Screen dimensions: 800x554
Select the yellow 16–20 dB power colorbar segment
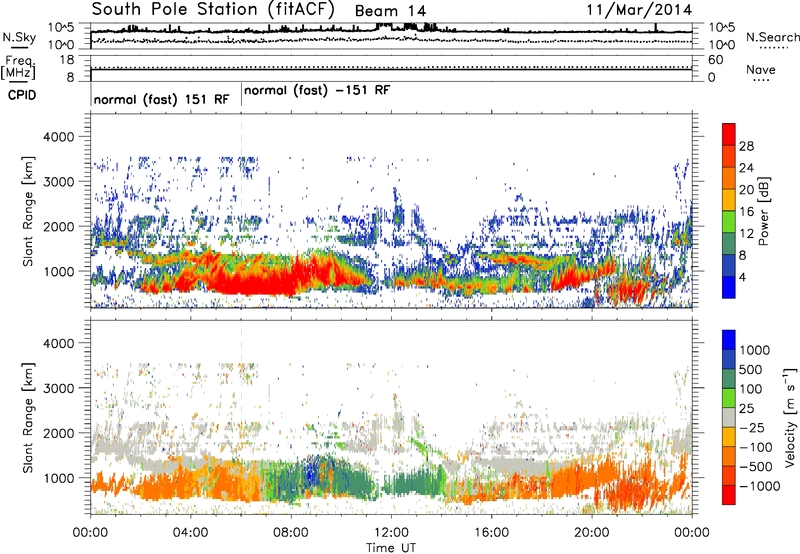click(729, 200)
